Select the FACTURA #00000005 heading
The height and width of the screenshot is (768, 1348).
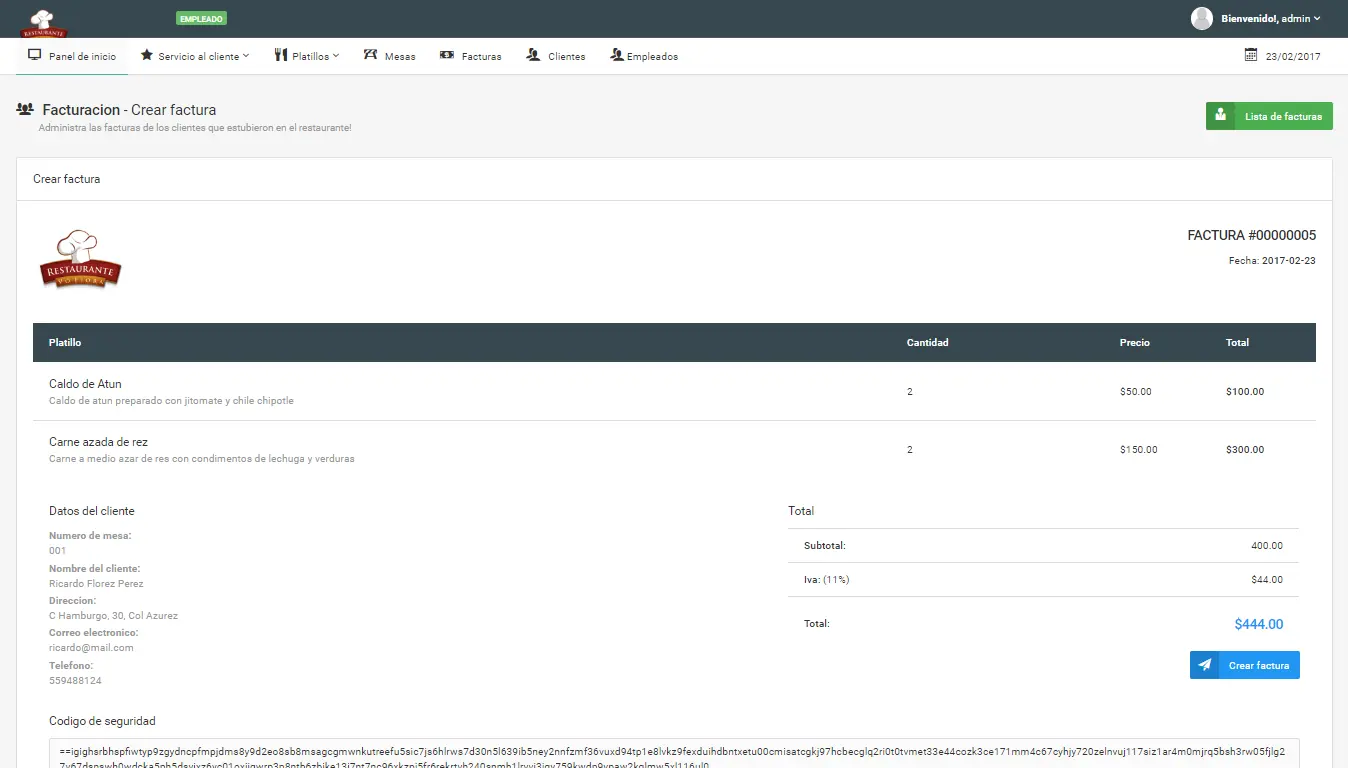pos(1252,236)
